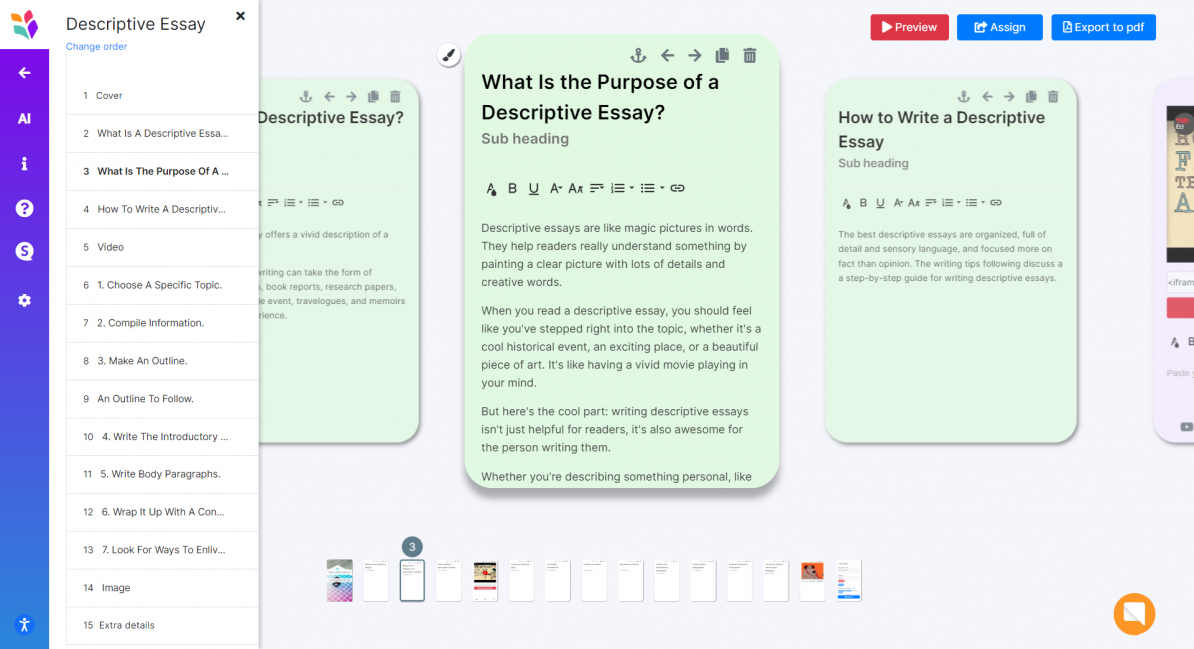Delete the slide using the trash icon
This screenshot has width=1194, height=649.
click(x=749, y=55)
